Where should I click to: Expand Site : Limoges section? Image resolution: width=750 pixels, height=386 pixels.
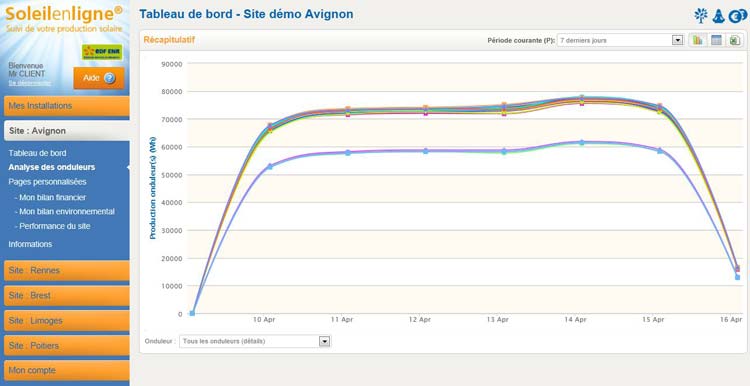[66, 320]
